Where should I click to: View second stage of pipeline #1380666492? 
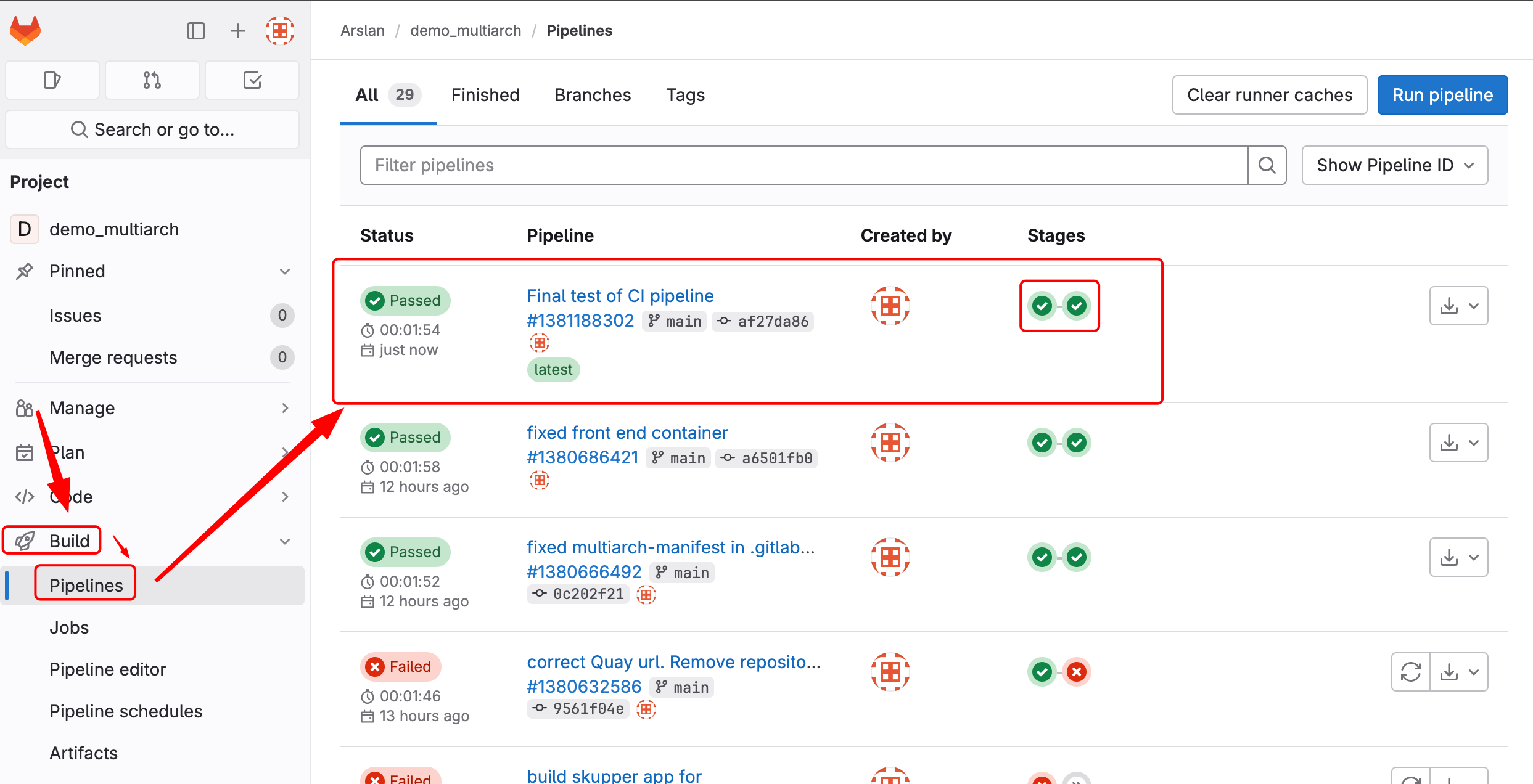(x=1077, y=557)
